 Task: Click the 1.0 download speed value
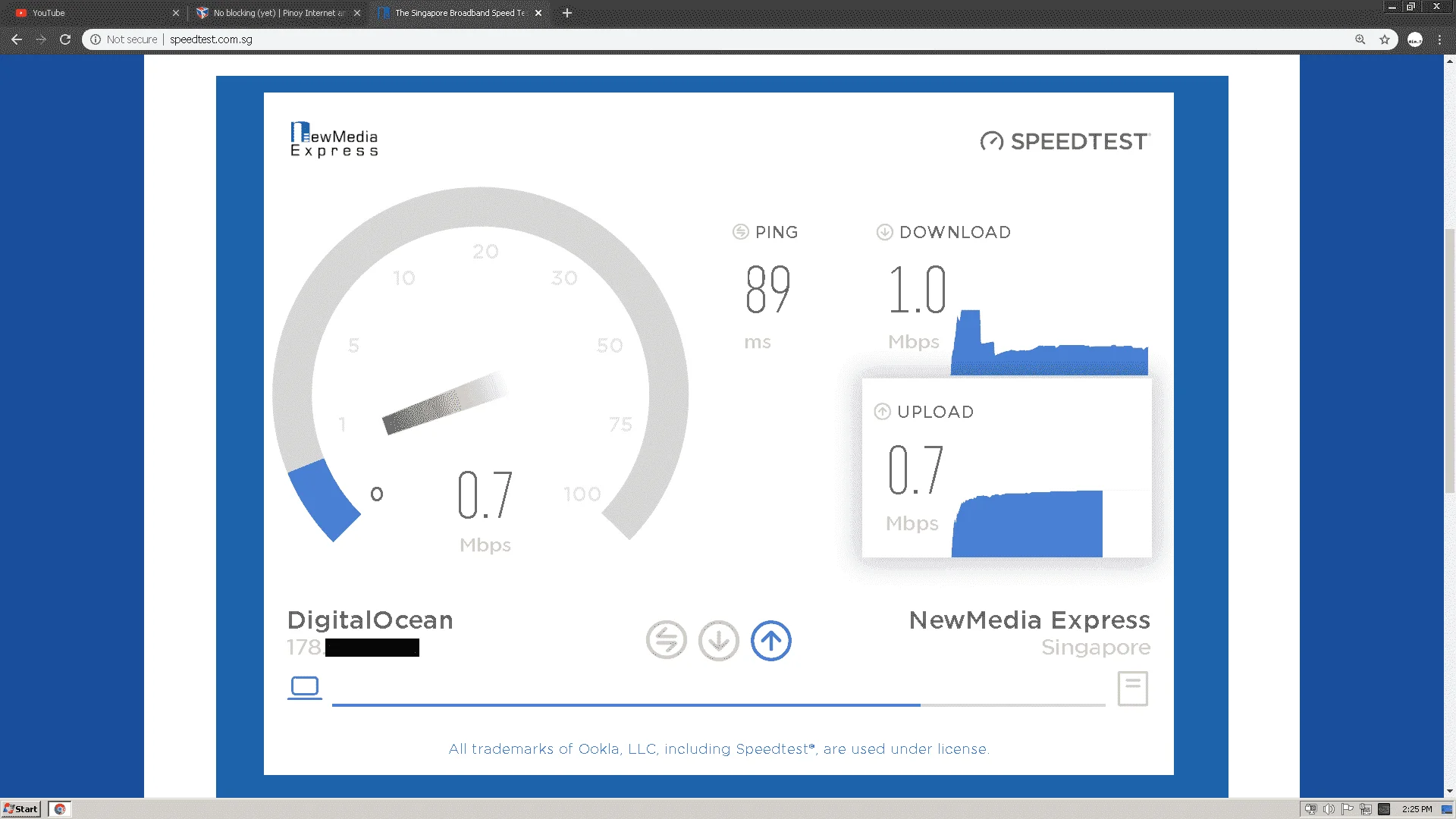tap(918, 290)
